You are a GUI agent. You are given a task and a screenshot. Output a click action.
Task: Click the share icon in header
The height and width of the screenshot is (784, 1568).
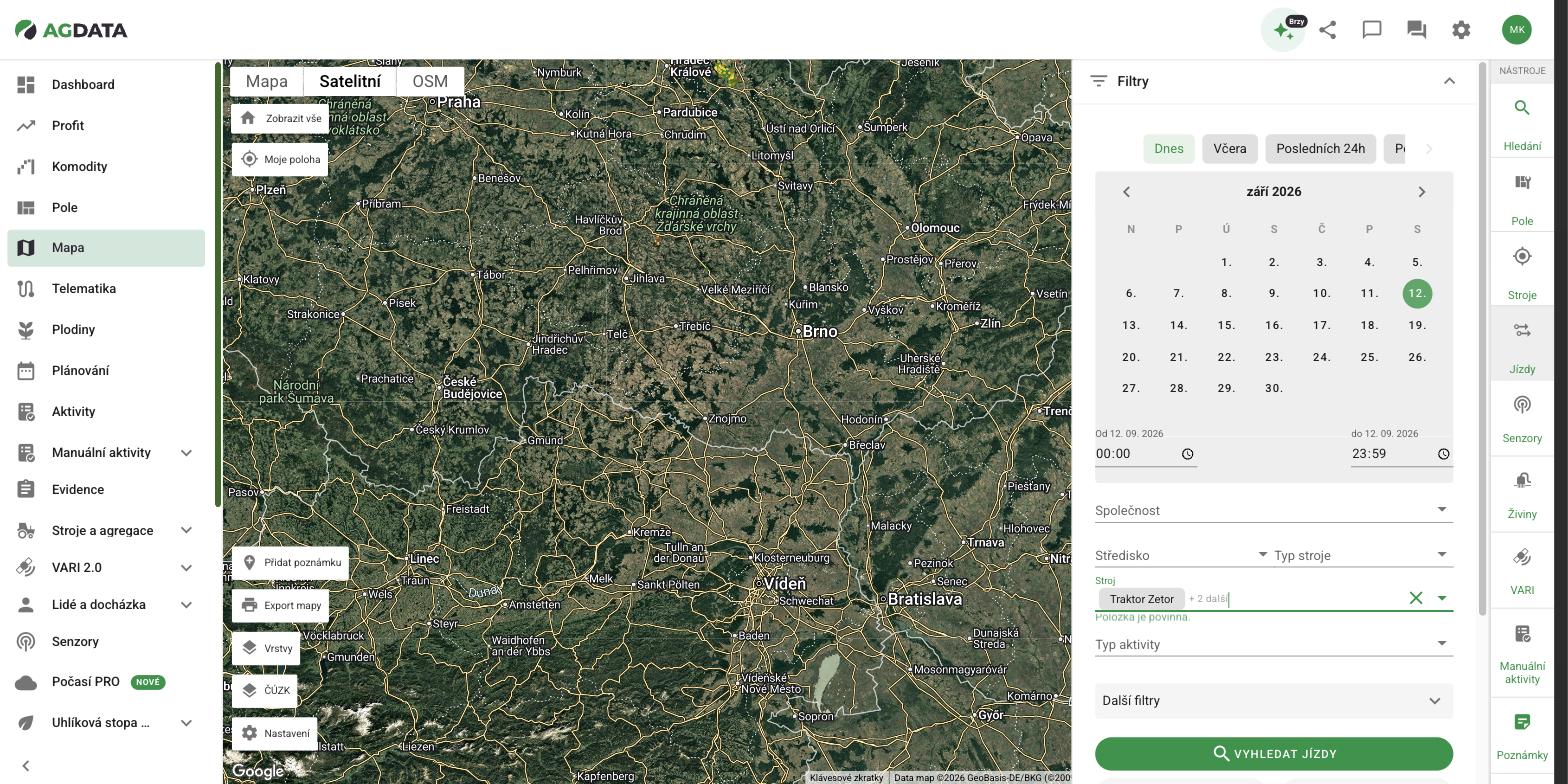[x=1328, y=30]
